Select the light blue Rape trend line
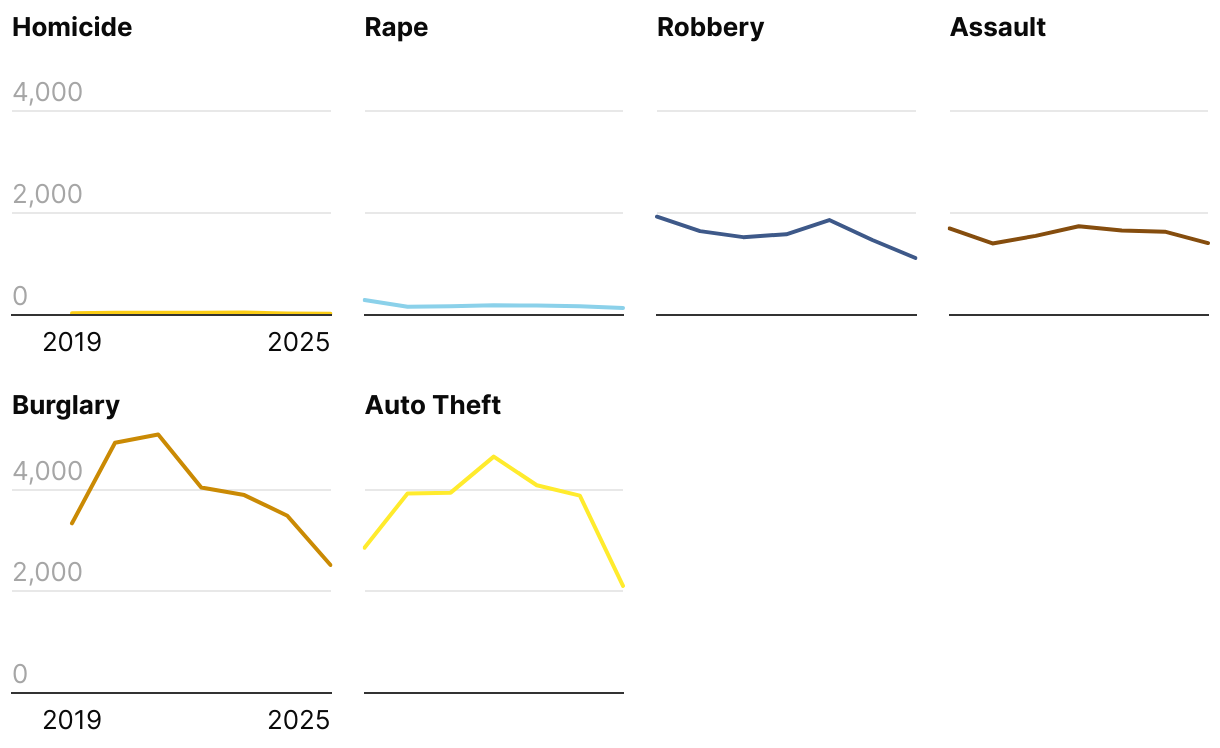 [494, 305]
